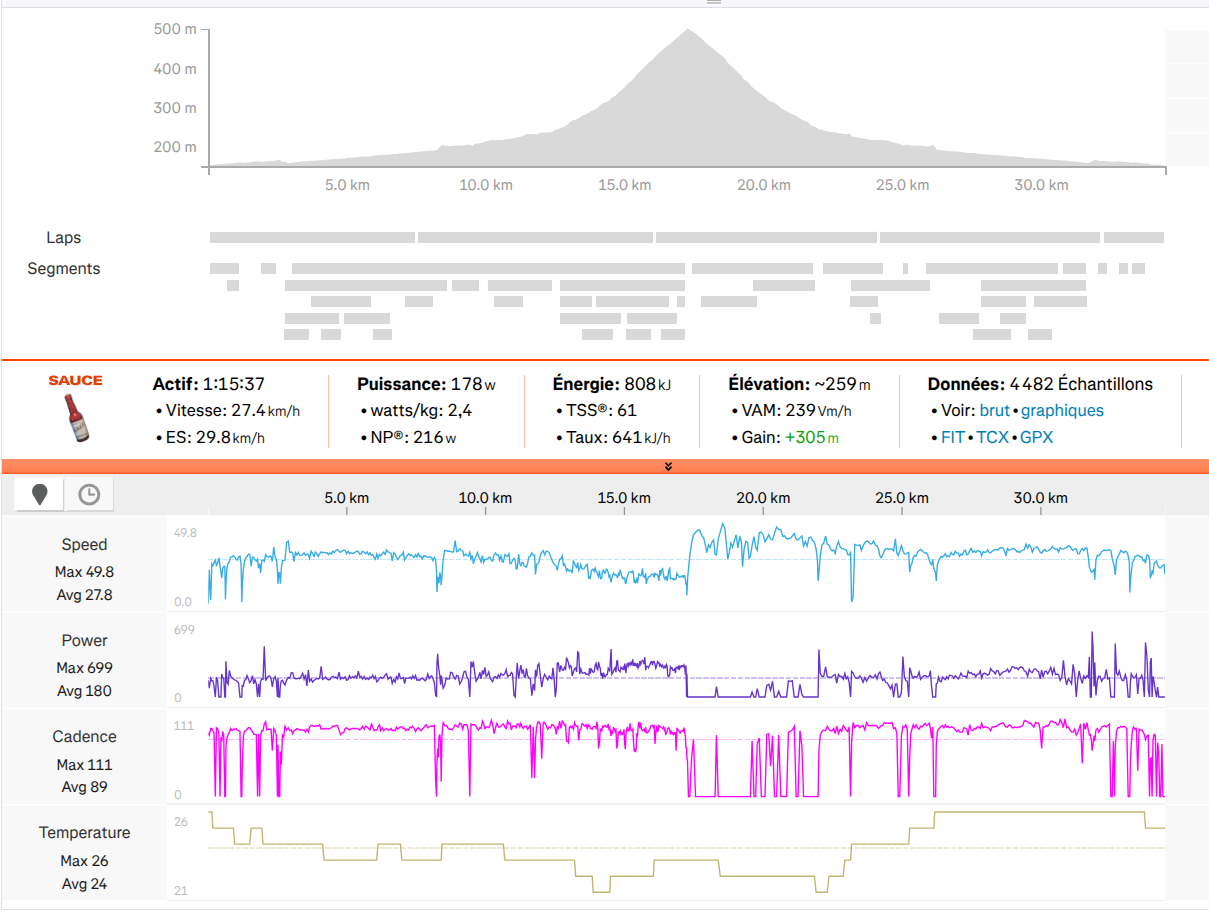Click the SAUCE bottle icon
1209x914 pixels.
tap(75, 418)
